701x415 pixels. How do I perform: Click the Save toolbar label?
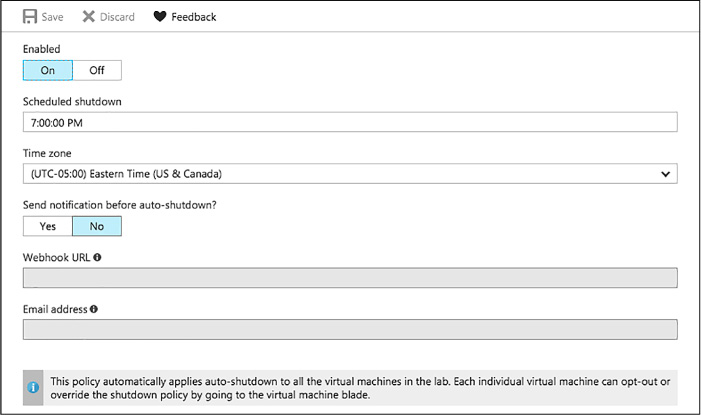point(52,17)
